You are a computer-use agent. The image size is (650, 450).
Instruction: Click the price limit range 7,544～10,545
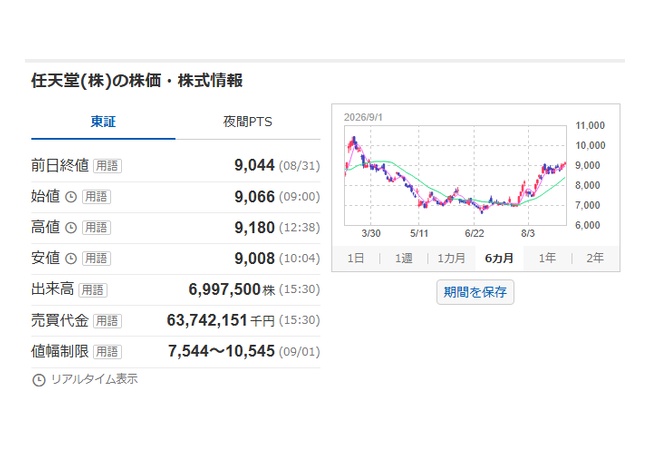(221, 351)
